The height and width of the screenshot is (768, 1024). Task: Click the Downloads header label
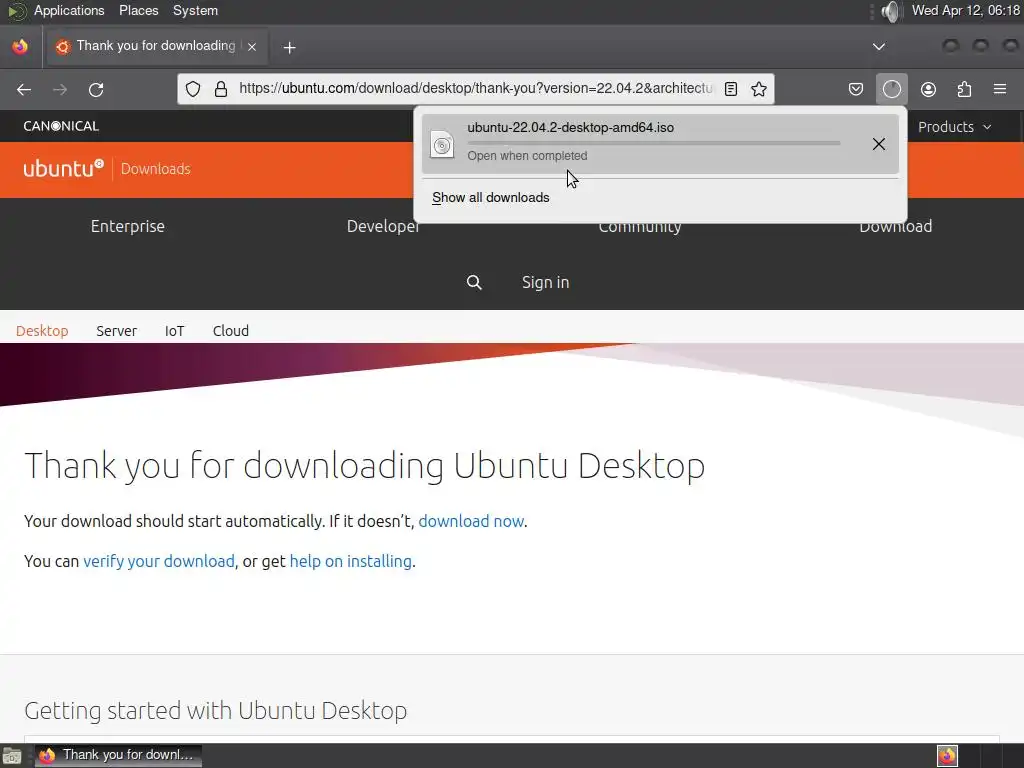pos(155,169)
